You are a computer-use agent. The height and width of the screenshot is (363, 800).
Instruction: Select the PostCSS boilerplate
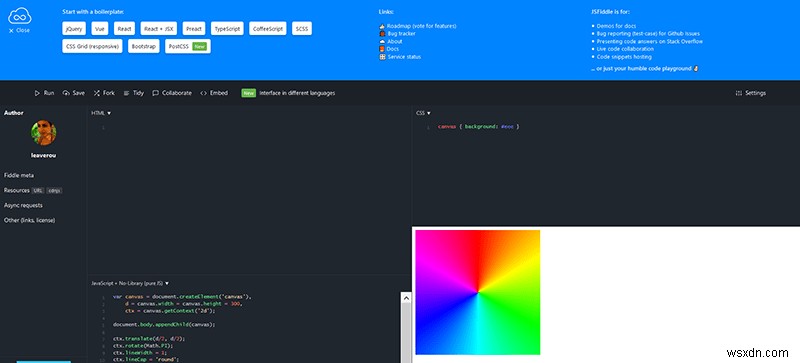(x=188, y=46)
